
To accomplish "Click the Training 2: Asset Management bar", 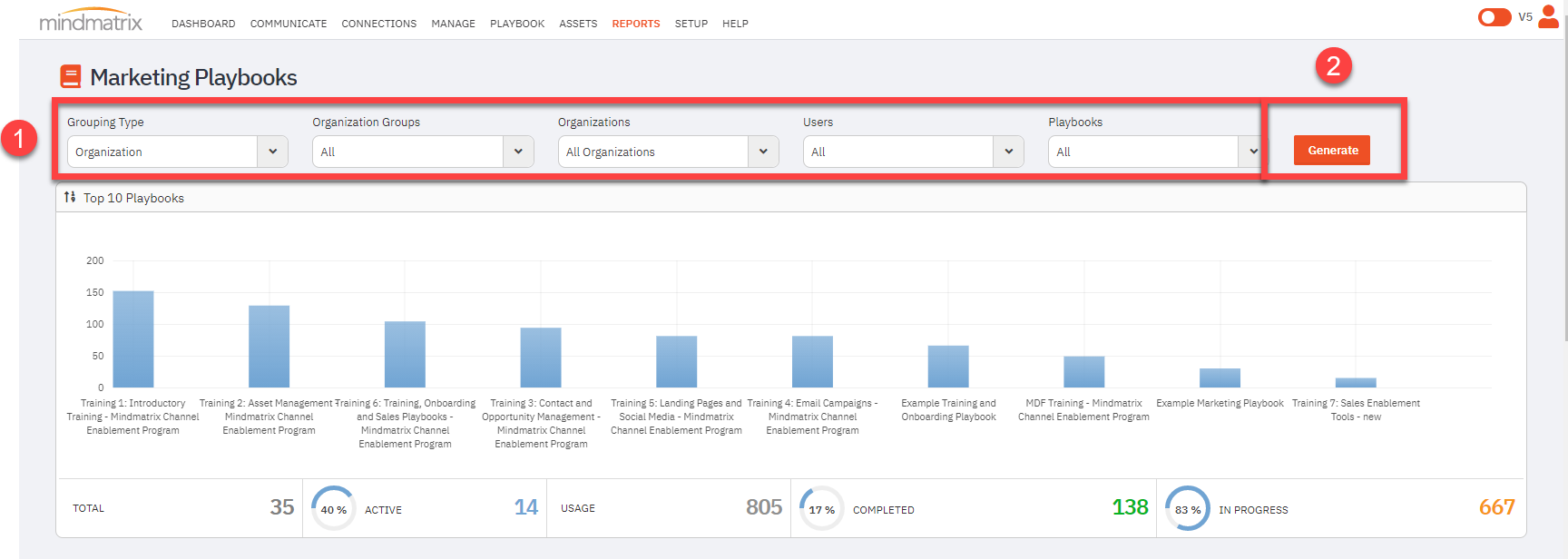I will point(269,347).
